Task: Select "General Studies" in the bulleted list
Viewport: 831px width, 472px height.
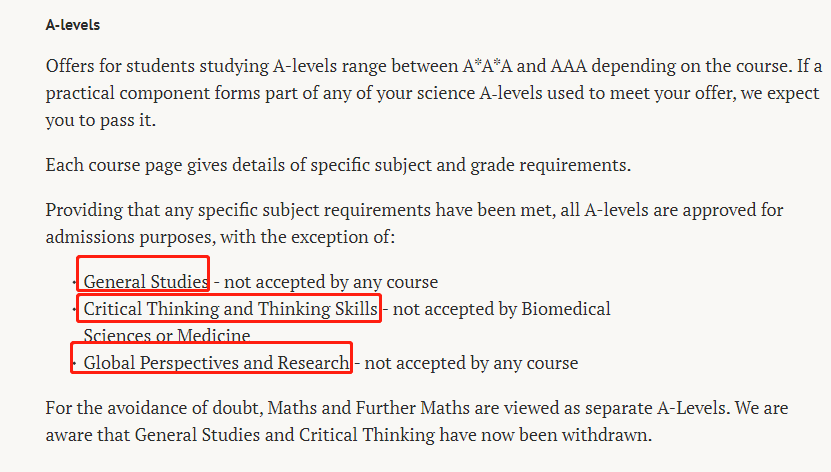Action: [146, 282]
